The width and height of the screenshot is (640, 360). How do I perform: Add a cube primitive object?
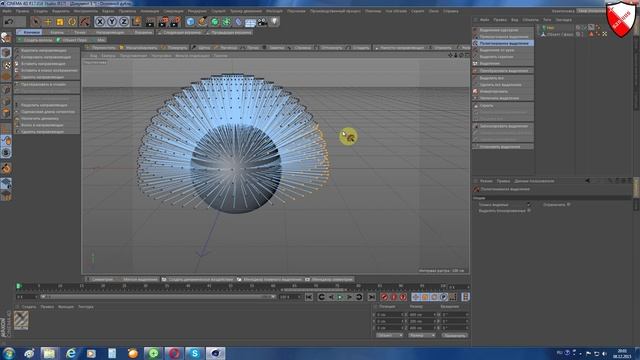point(191,21)
